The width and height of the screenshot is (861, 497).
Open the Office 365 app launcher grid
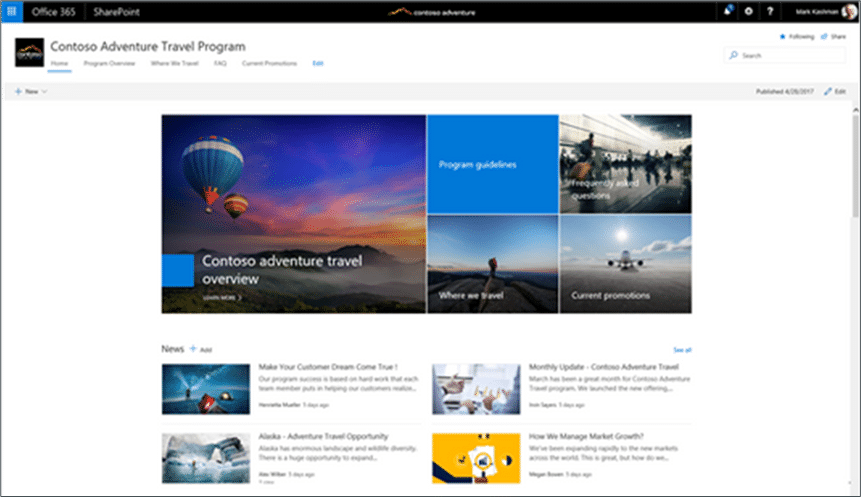pyautogui.click(x=12, y=12)
